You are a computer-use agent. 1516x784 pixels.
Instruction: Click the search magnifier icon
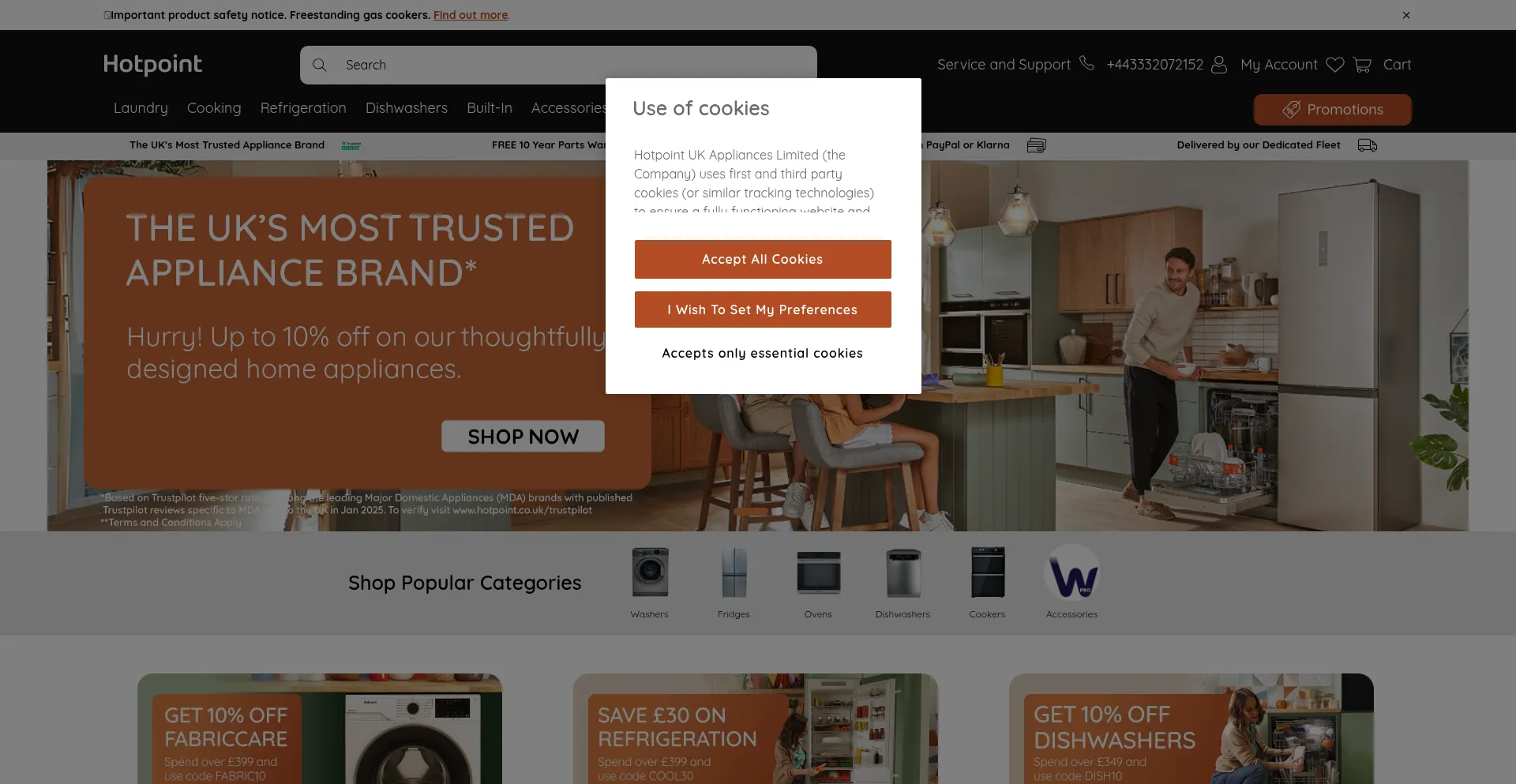pyautogui.click(x=319, y=65)
